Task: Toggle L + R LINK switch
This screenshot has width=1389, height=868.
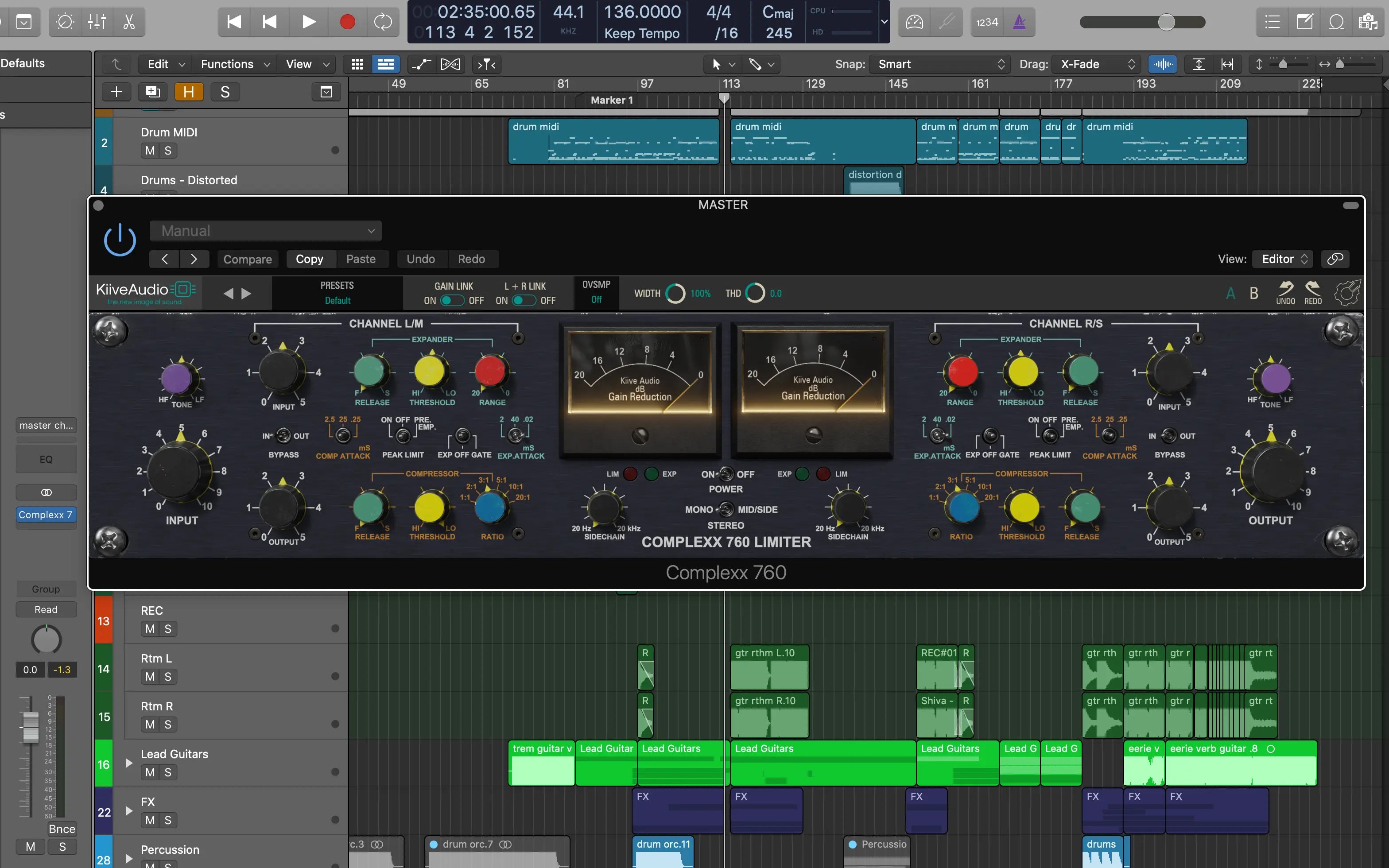Action: click(x=524, y=300)
